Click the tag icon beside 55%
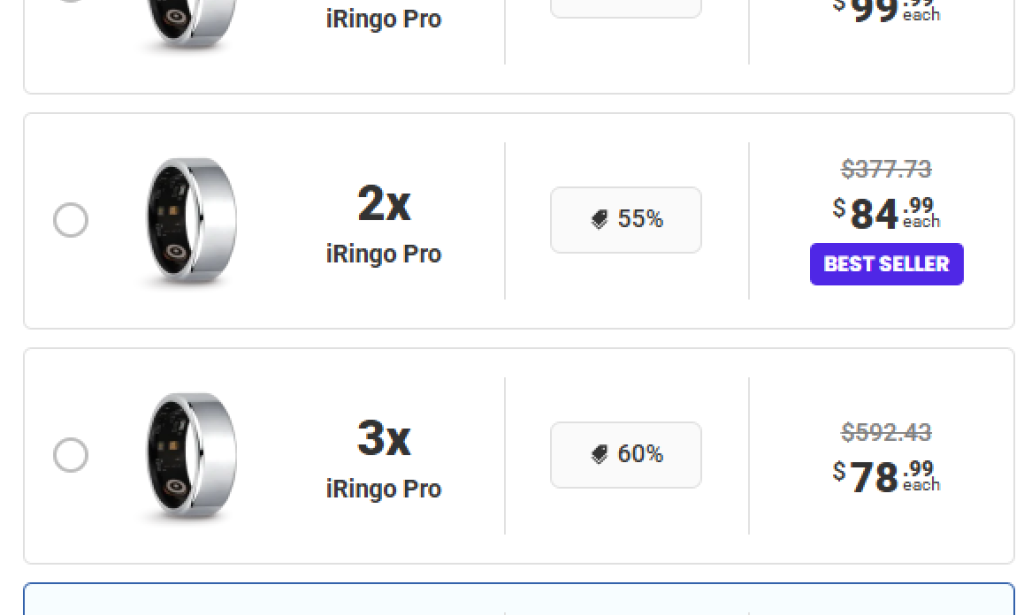 click(600, 220)
